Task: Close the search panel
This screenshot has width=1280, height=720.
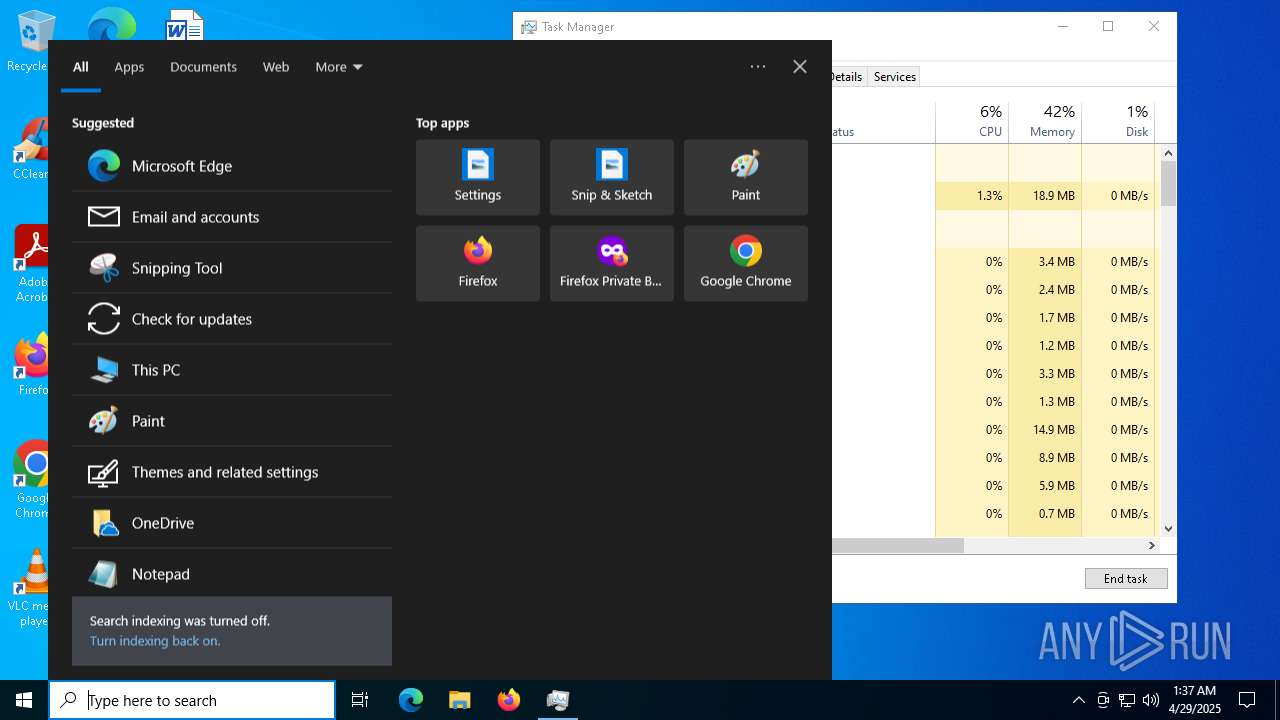Action: pos(800,67)
